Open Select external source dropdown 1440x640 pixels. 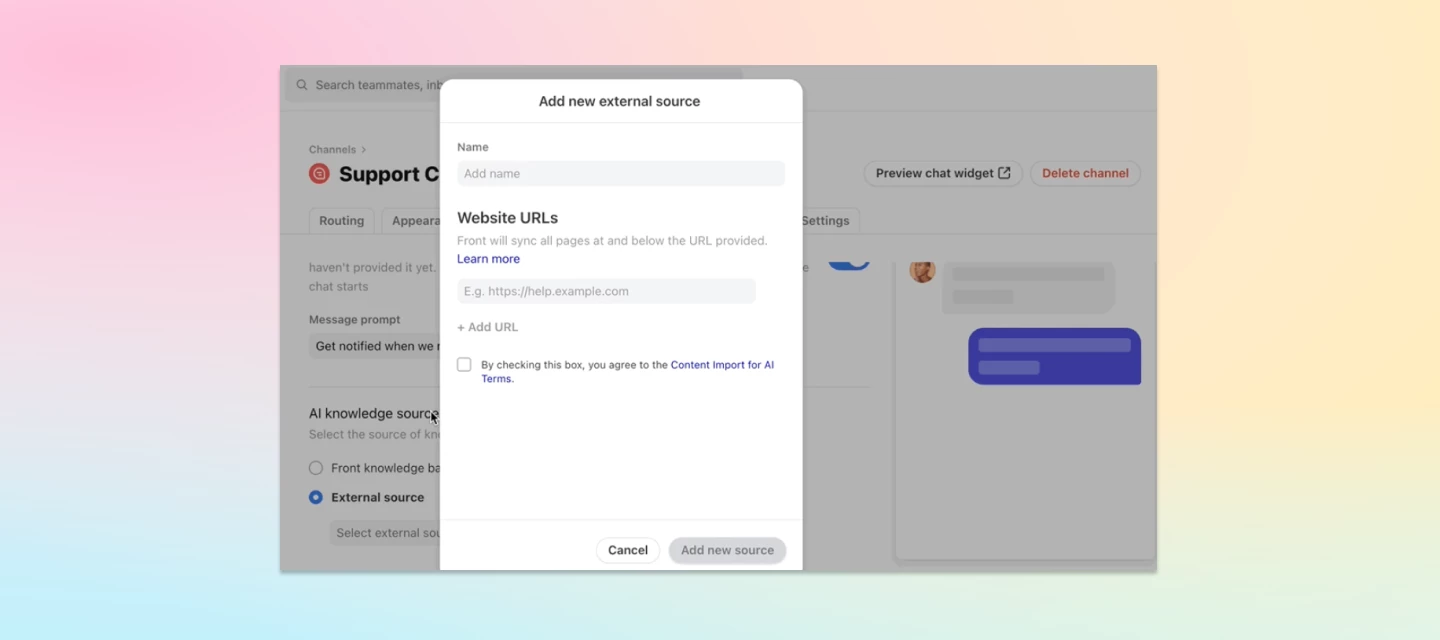385,533
